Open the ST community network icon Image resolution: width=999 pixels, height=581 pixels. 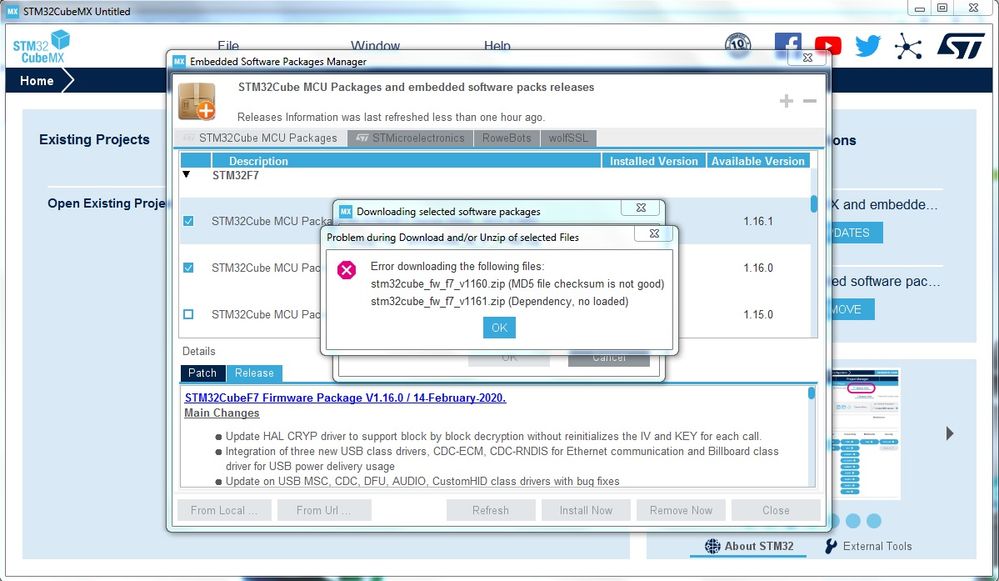[908, 47]
